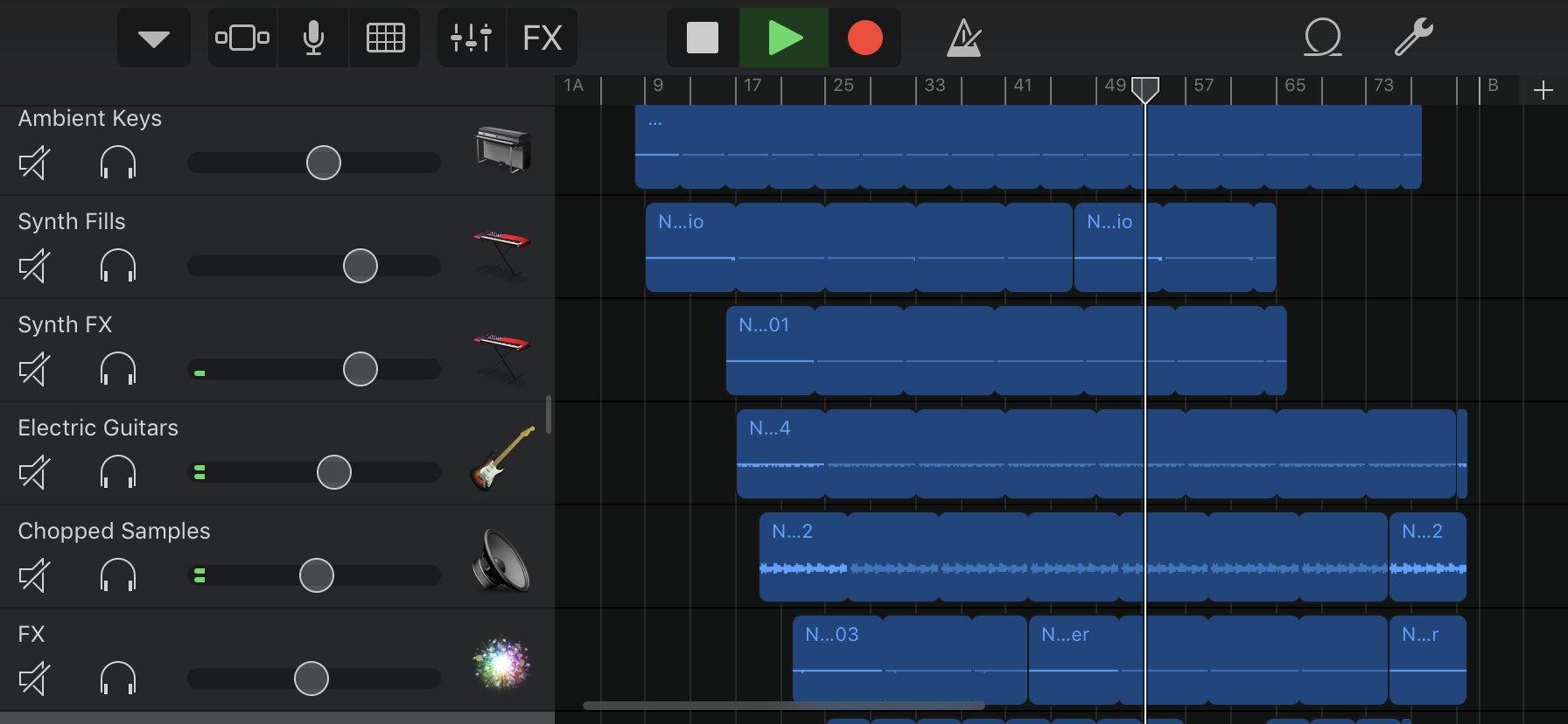
Task: Open the loop browser icon
Action: point(1323,38)
